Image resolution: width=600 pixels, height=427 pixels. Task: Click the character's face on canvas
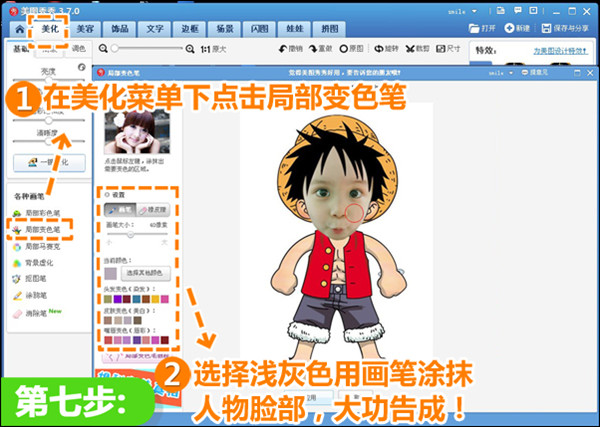click(x=337, y=201)
